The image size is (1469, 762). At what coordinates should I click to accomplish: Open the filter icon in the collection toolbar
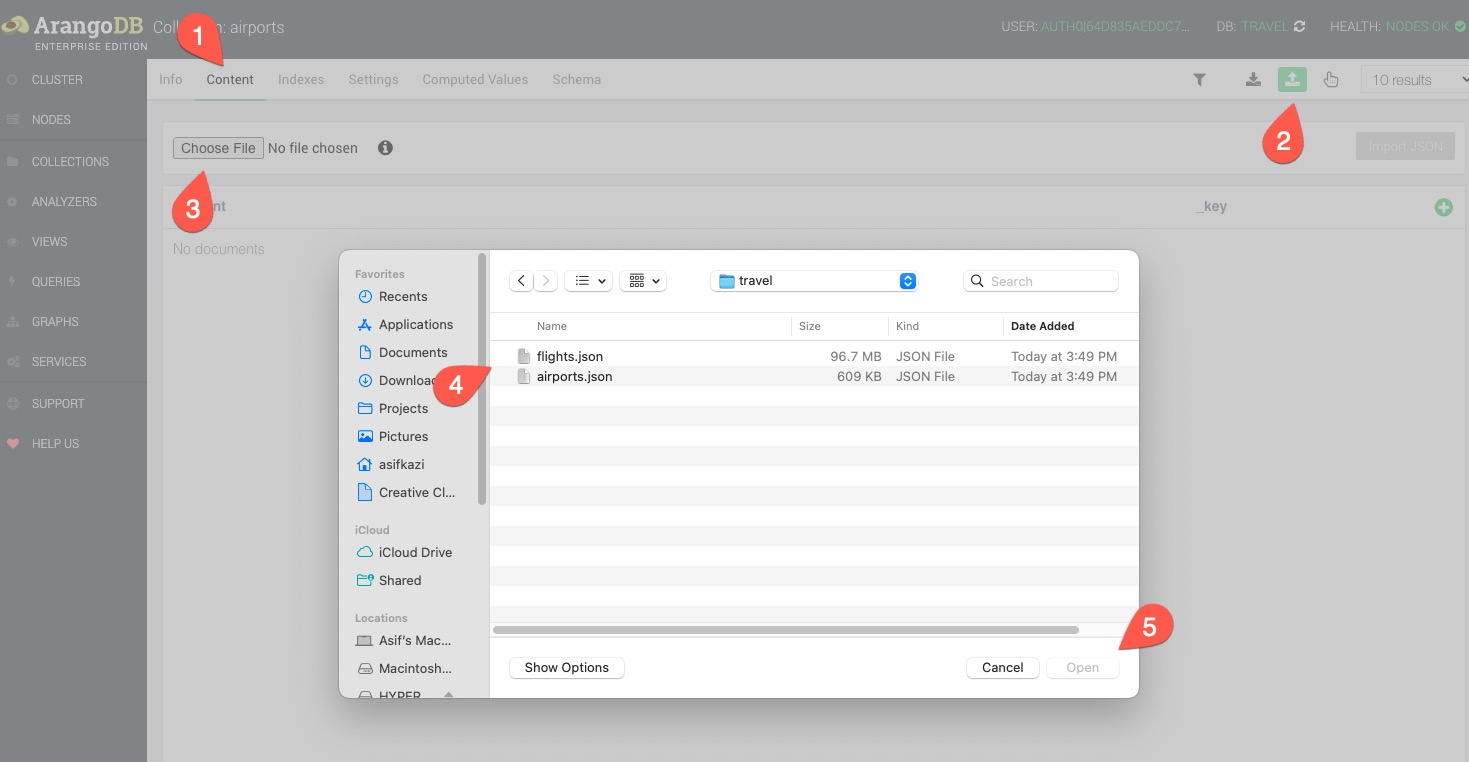[x=1199, y=80]
